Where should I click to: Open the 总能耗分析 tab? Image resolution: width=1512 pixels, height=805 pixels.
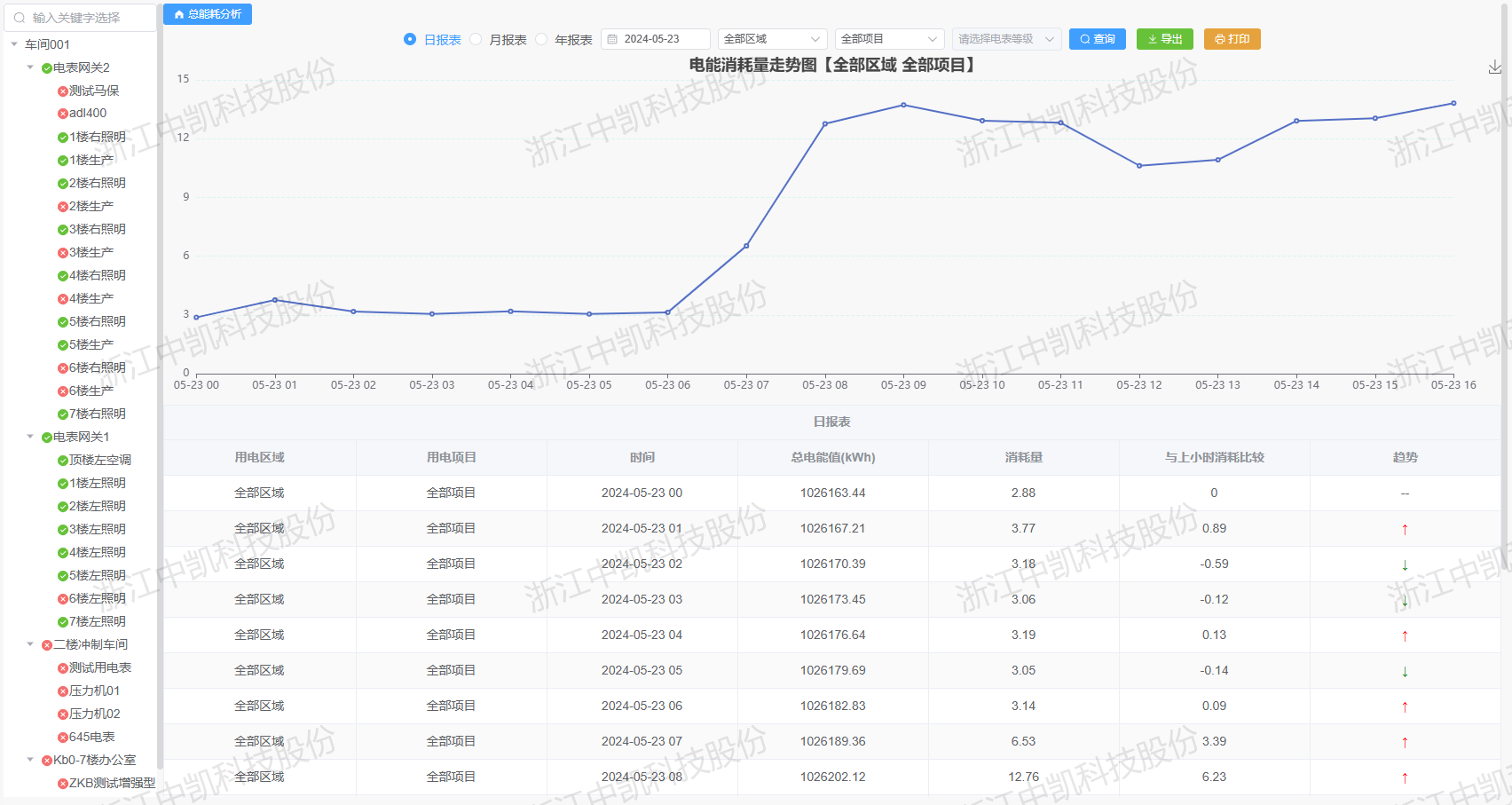click(208, 14)
